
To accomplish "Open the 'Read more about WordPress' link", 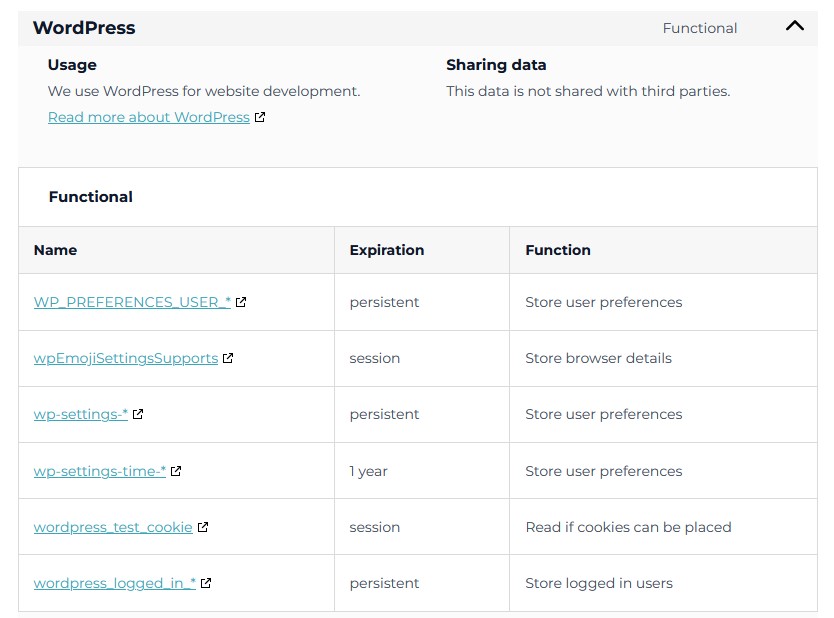I will tap(148, 117).
